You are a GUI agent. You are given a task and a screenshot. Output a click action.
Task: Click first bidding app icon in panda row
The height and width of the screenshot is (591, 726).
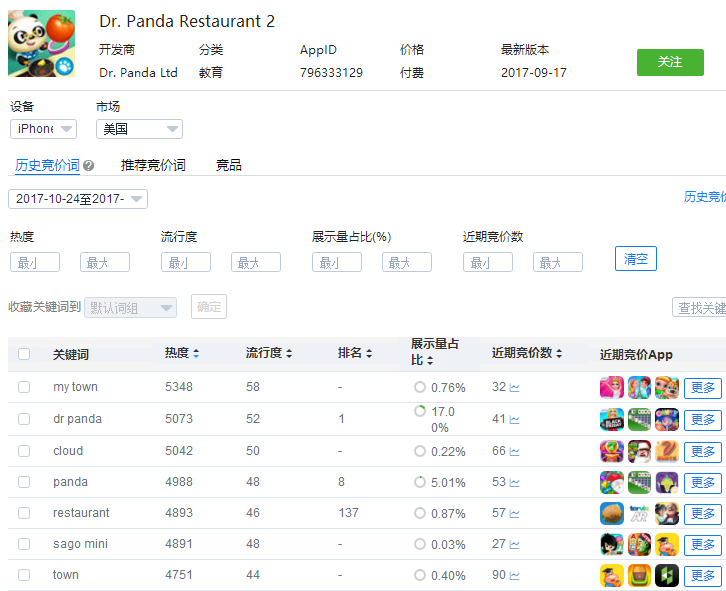[612, 482]
